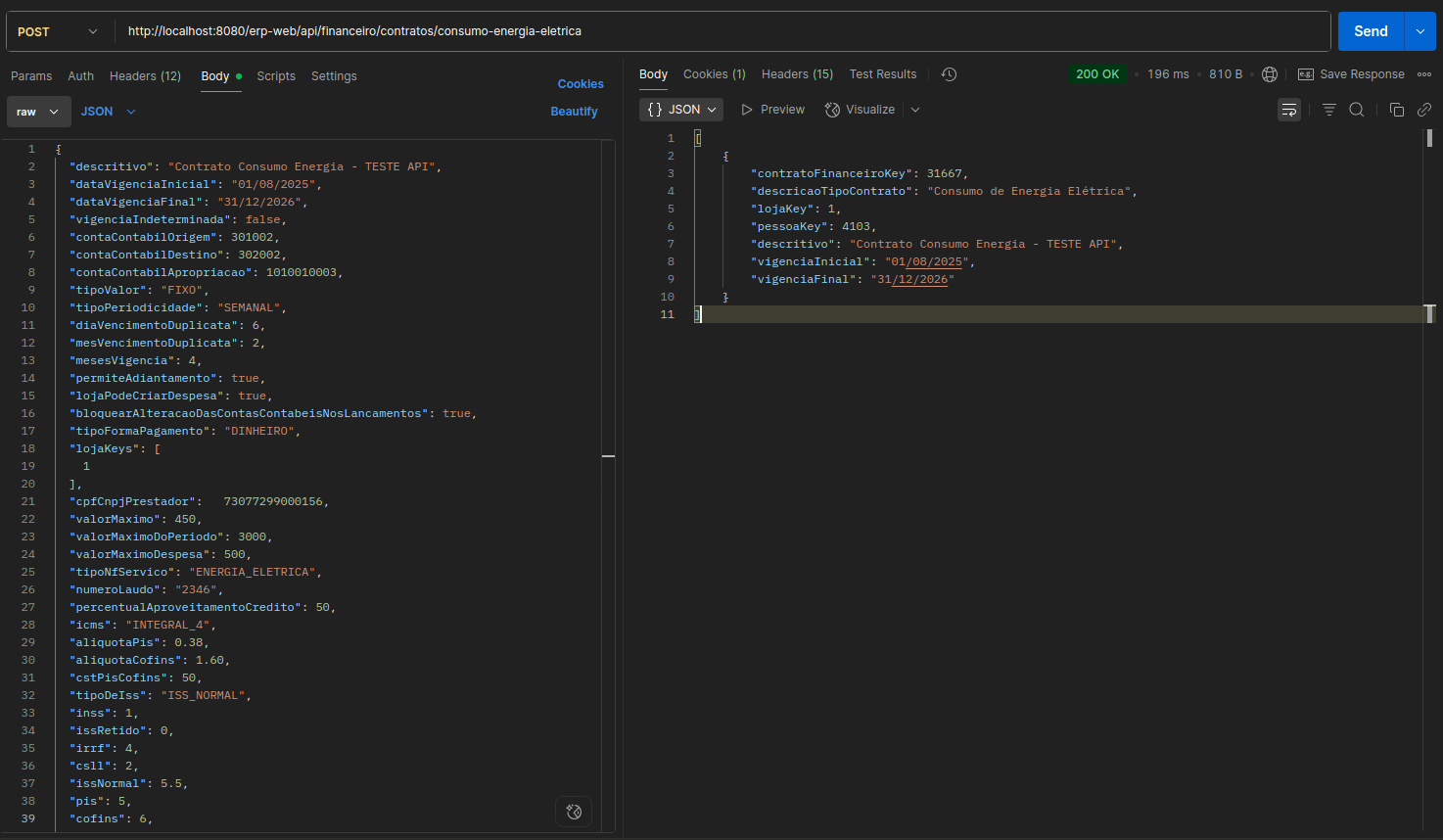
Task: Switch to the Params tab
Action: pos(31,76)
